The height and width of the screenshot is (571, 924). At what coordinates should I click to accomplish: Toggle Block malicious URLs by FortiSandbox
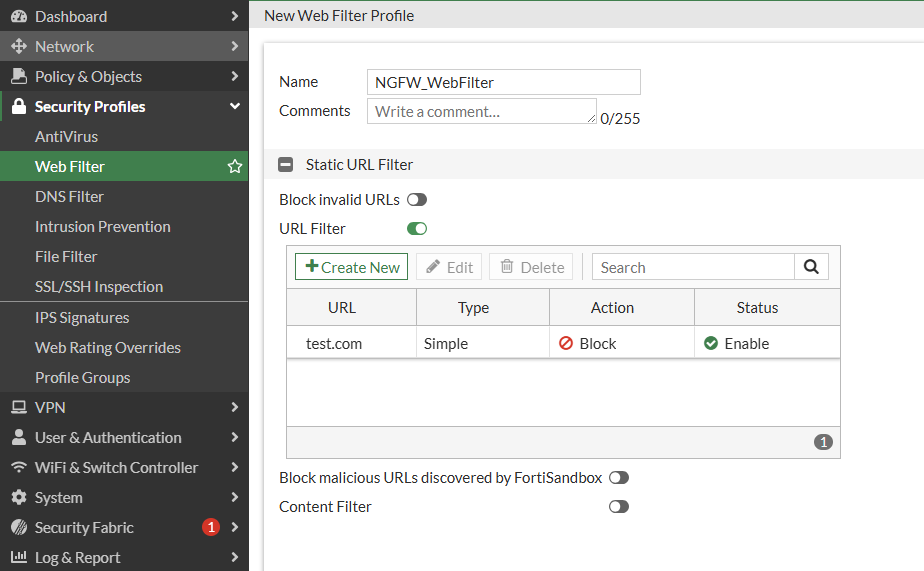coord(619,478)
